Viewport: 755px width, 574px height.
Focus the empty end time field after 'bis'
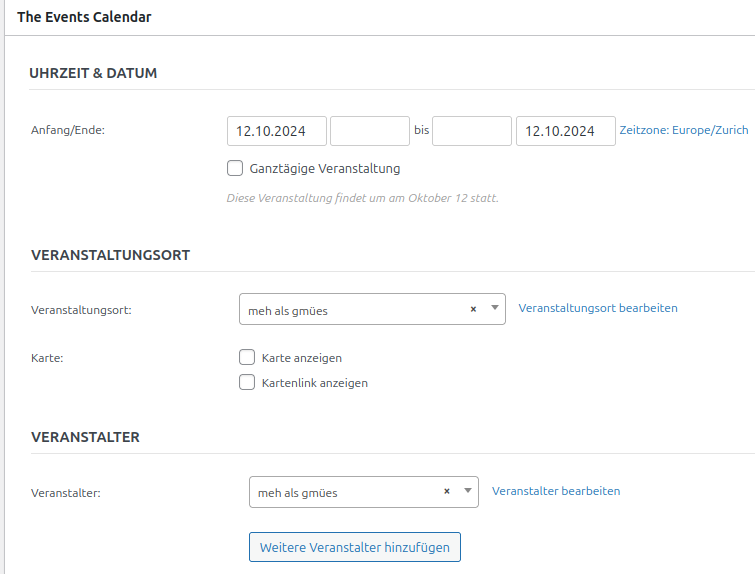pyautogui.click(x=472, y=131)
